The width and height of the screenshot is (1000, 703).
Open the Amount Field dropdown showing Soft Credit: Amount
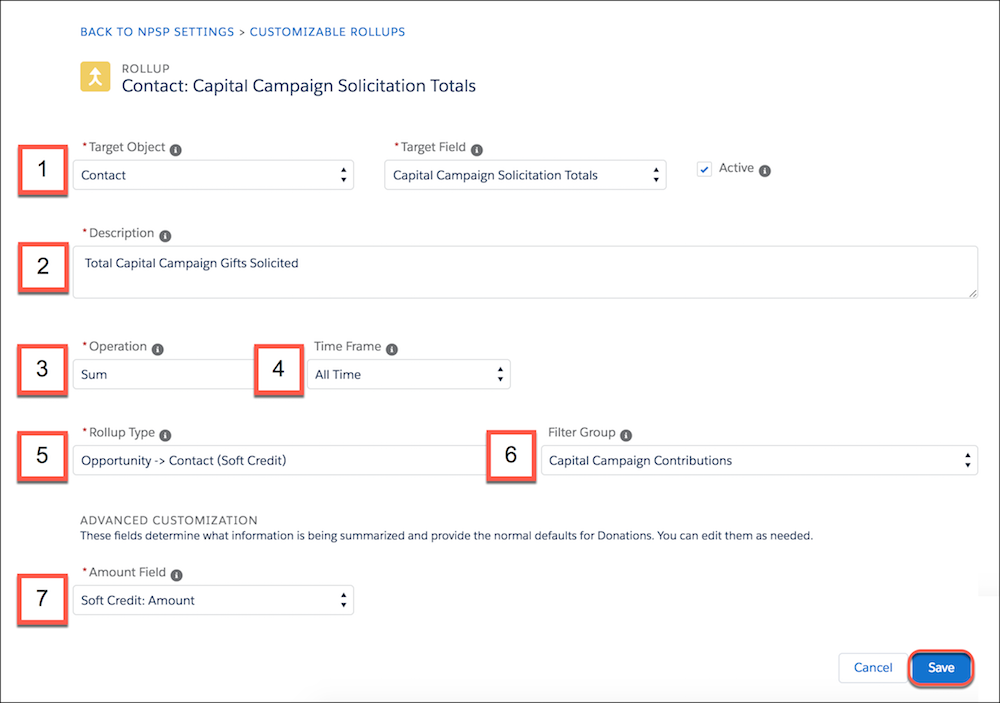213,600
